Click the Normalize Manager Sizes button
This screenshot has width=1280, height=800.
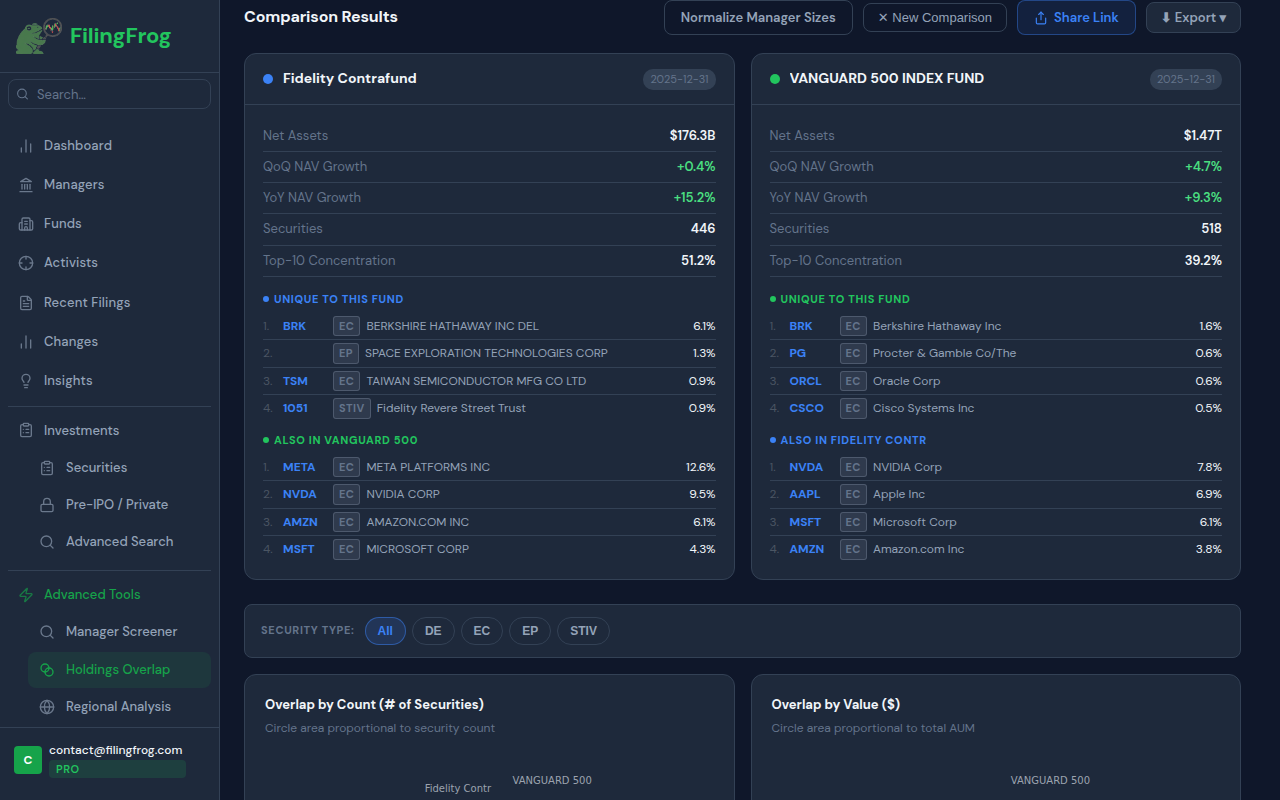(x=758, y=17)
